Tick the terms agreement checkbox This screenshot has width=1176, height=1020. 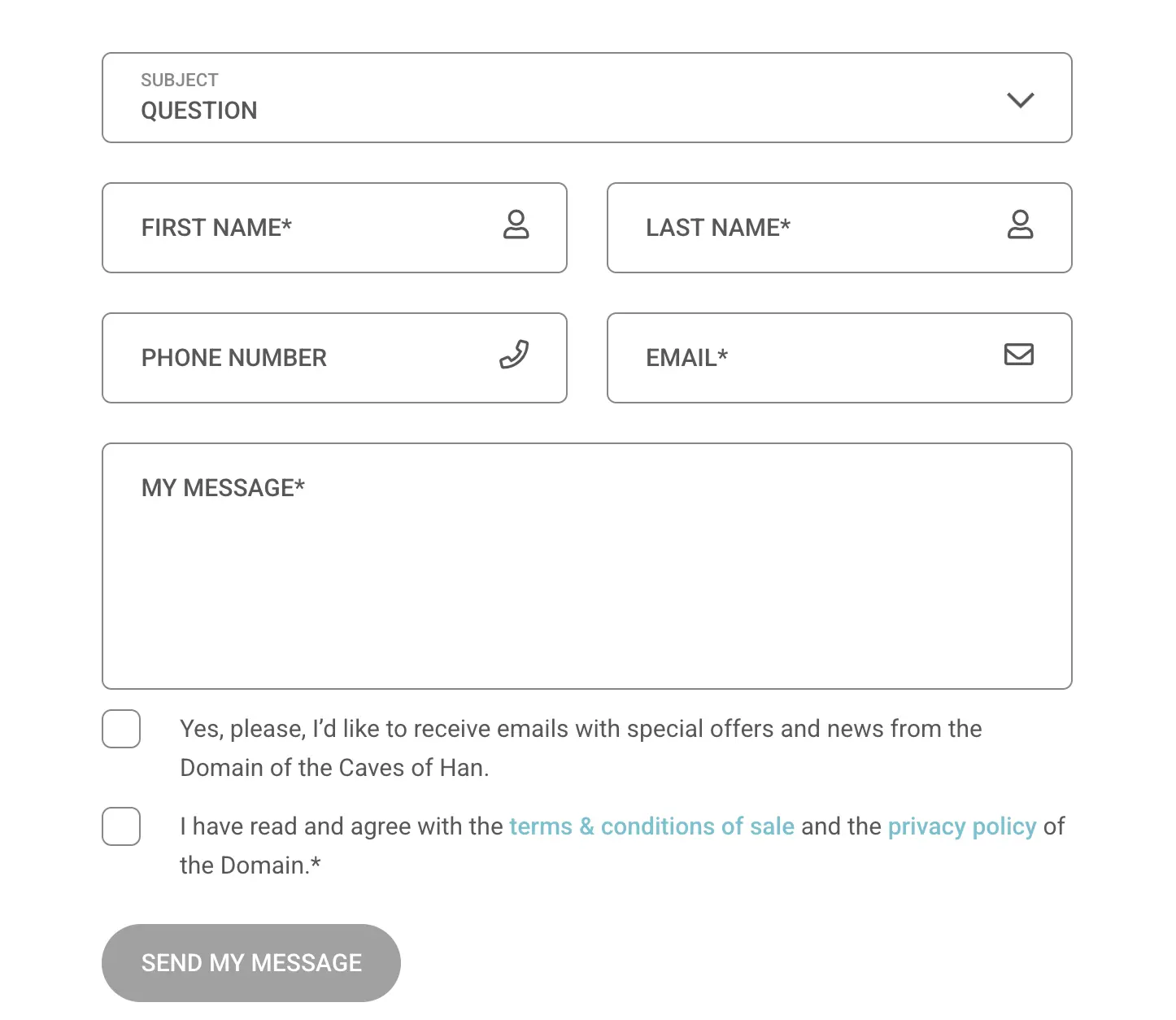click(121, 826)
